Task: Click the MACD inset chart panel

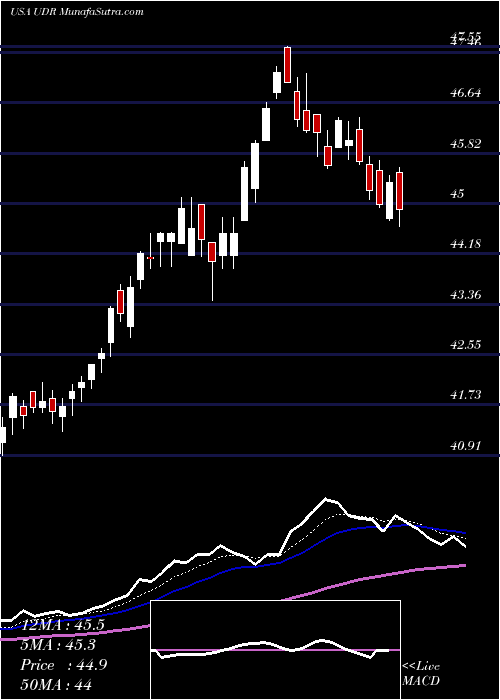Action: click(x=276, y=650)
